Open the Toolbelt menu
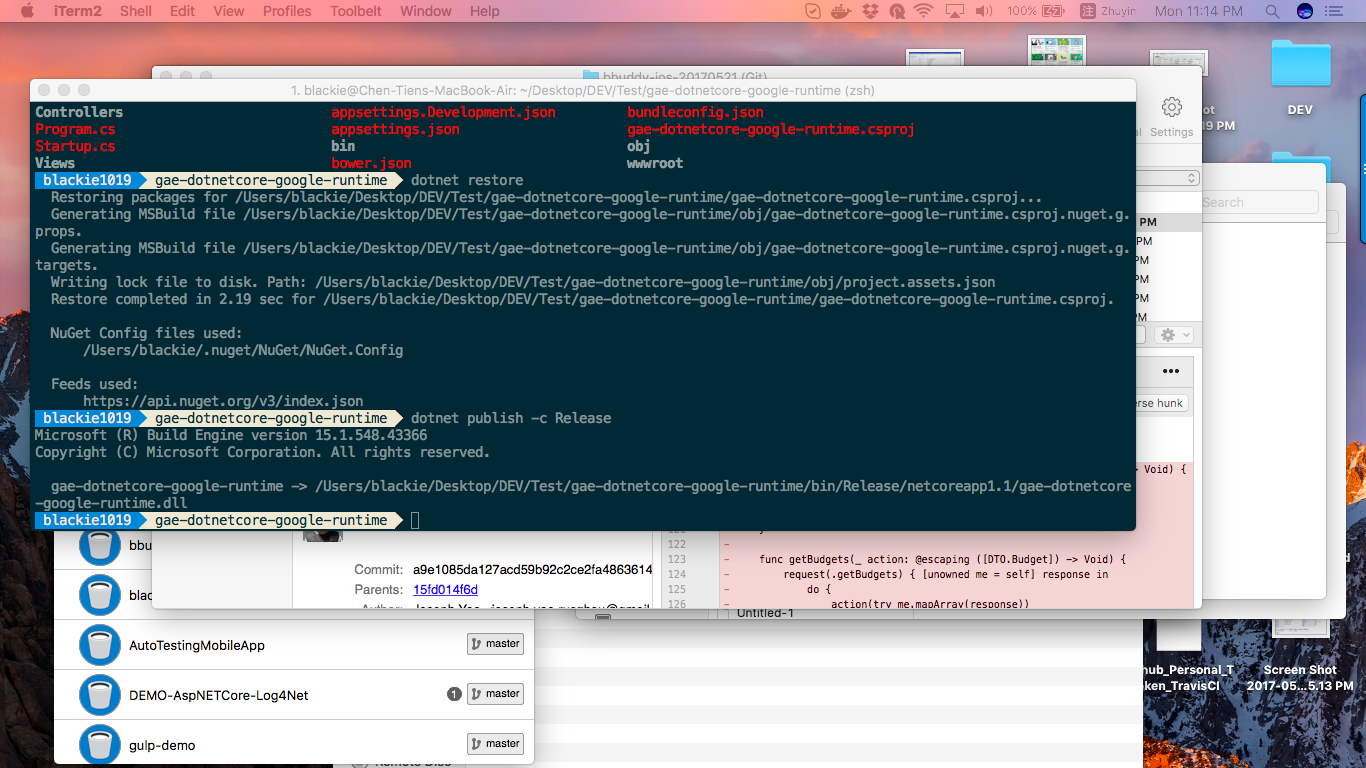 pyautogui.click(x=355, y=11)
